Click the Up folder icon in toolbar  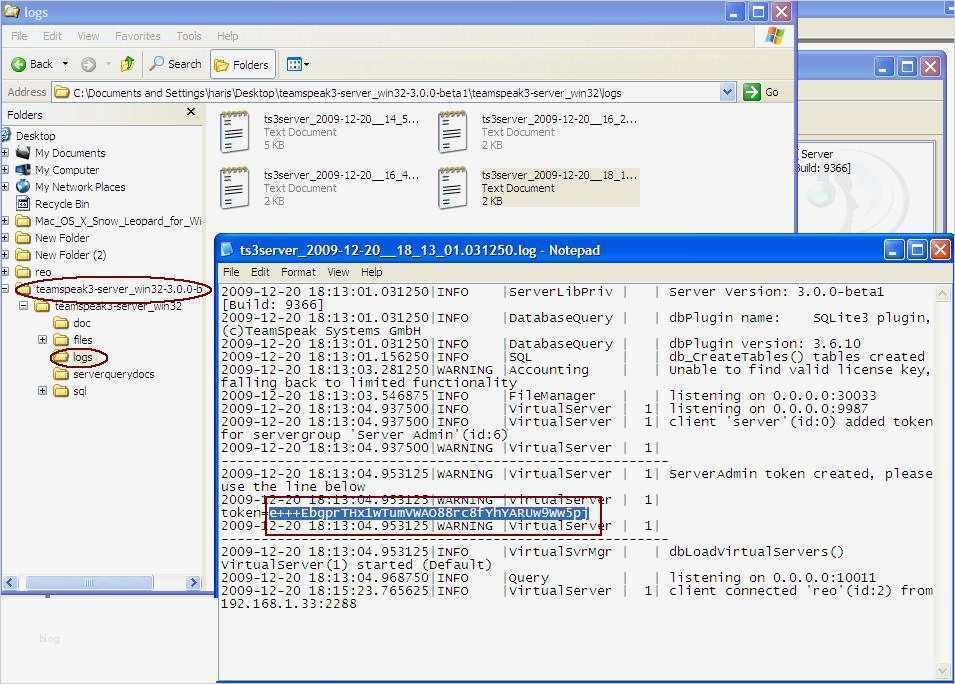(128, 64)
